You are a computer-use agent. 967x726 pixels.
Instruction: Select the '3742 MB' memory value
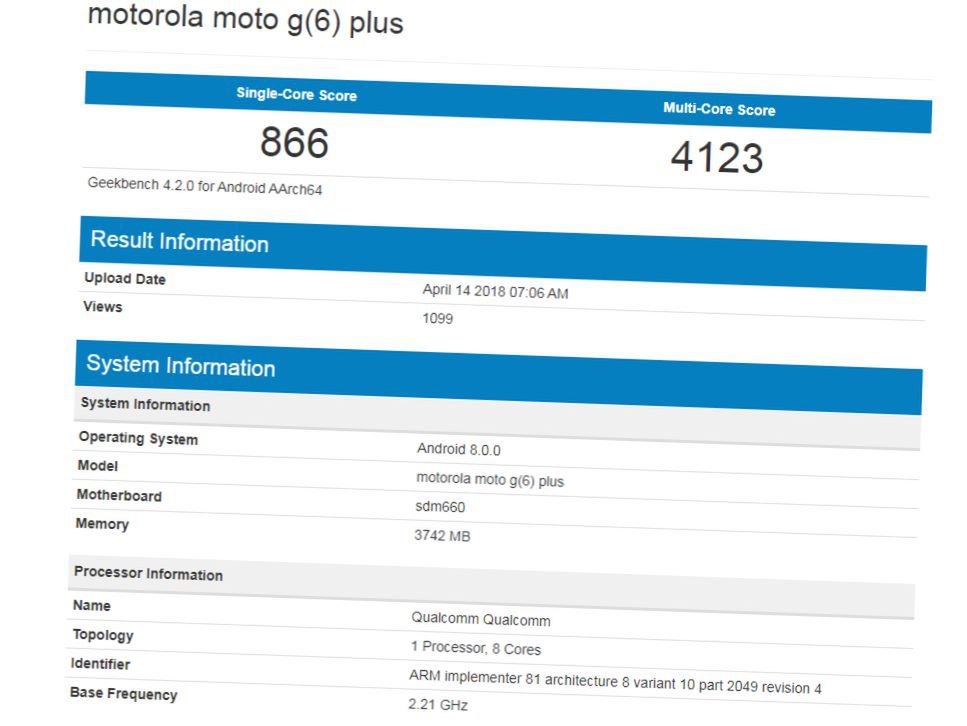[x=442, y=535]
